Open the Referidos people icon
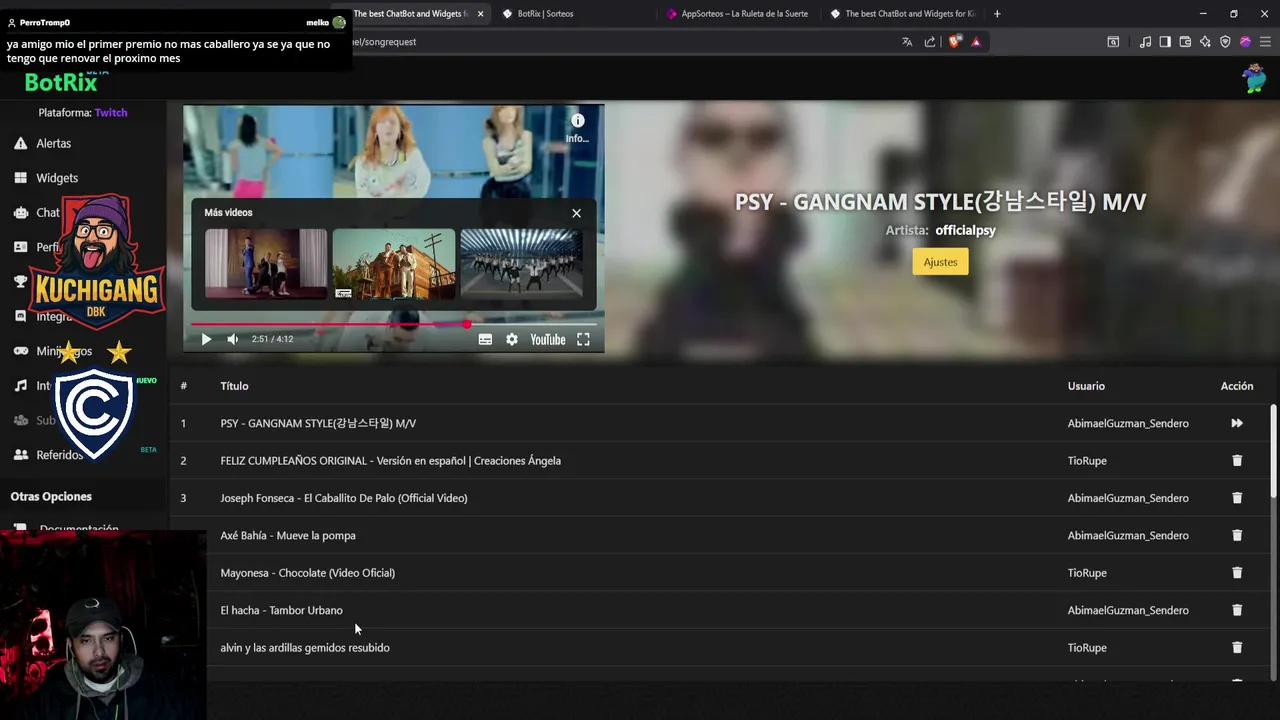The height and width of the screenshot is (720, 1280). click(x=20, y=455)
